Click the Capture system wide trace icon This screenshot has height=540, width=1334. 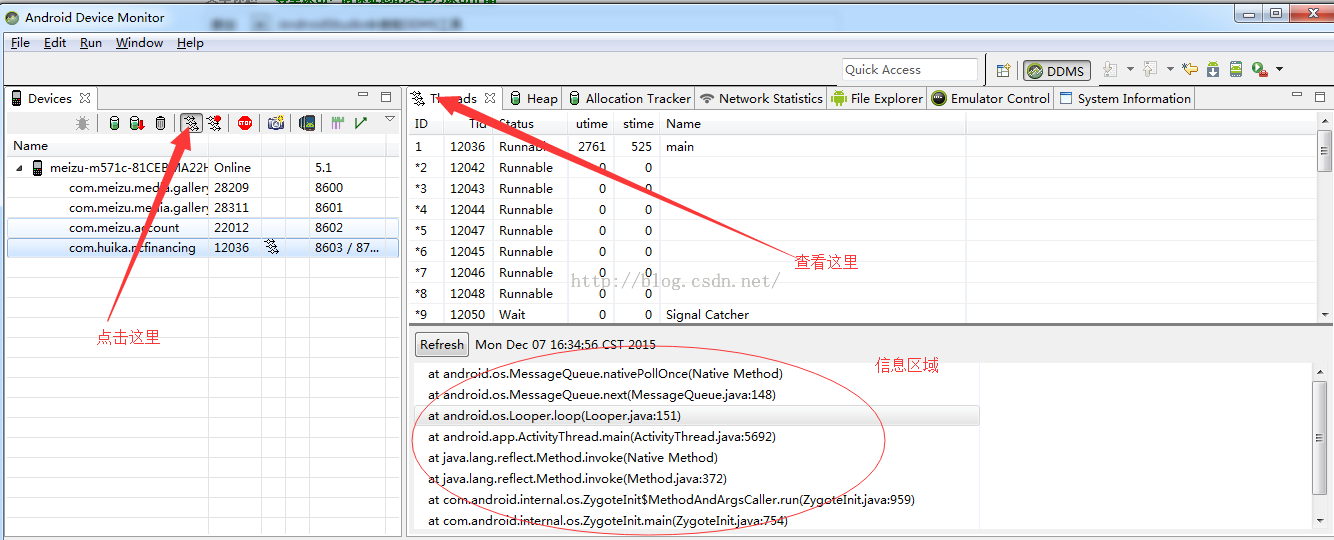(x=338, y=123)
